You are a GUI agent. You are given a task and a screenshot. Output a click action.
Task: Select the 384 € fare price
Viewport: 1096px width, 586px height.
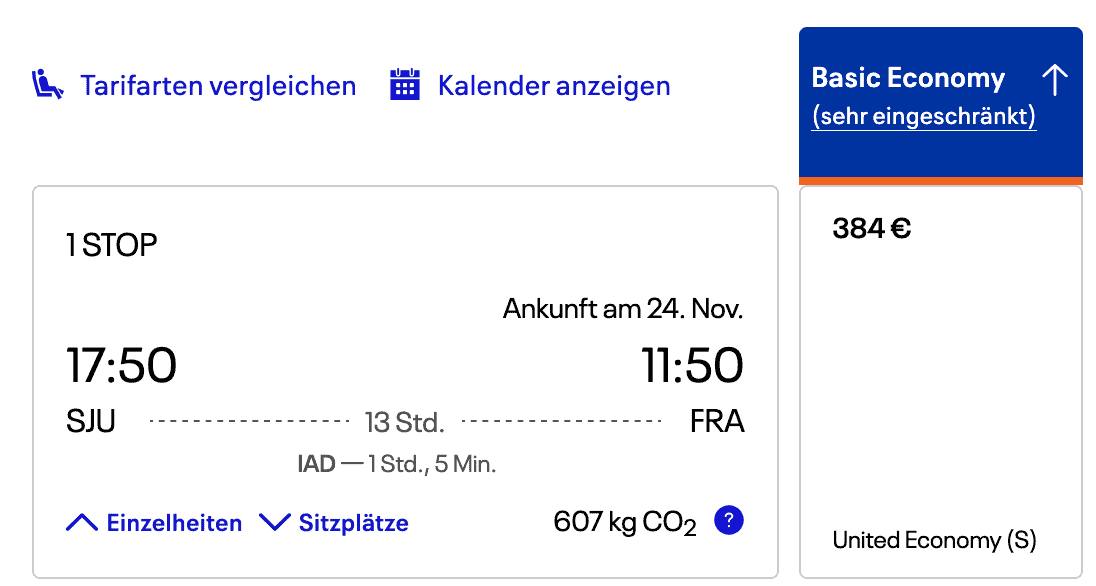coord(871,229)
